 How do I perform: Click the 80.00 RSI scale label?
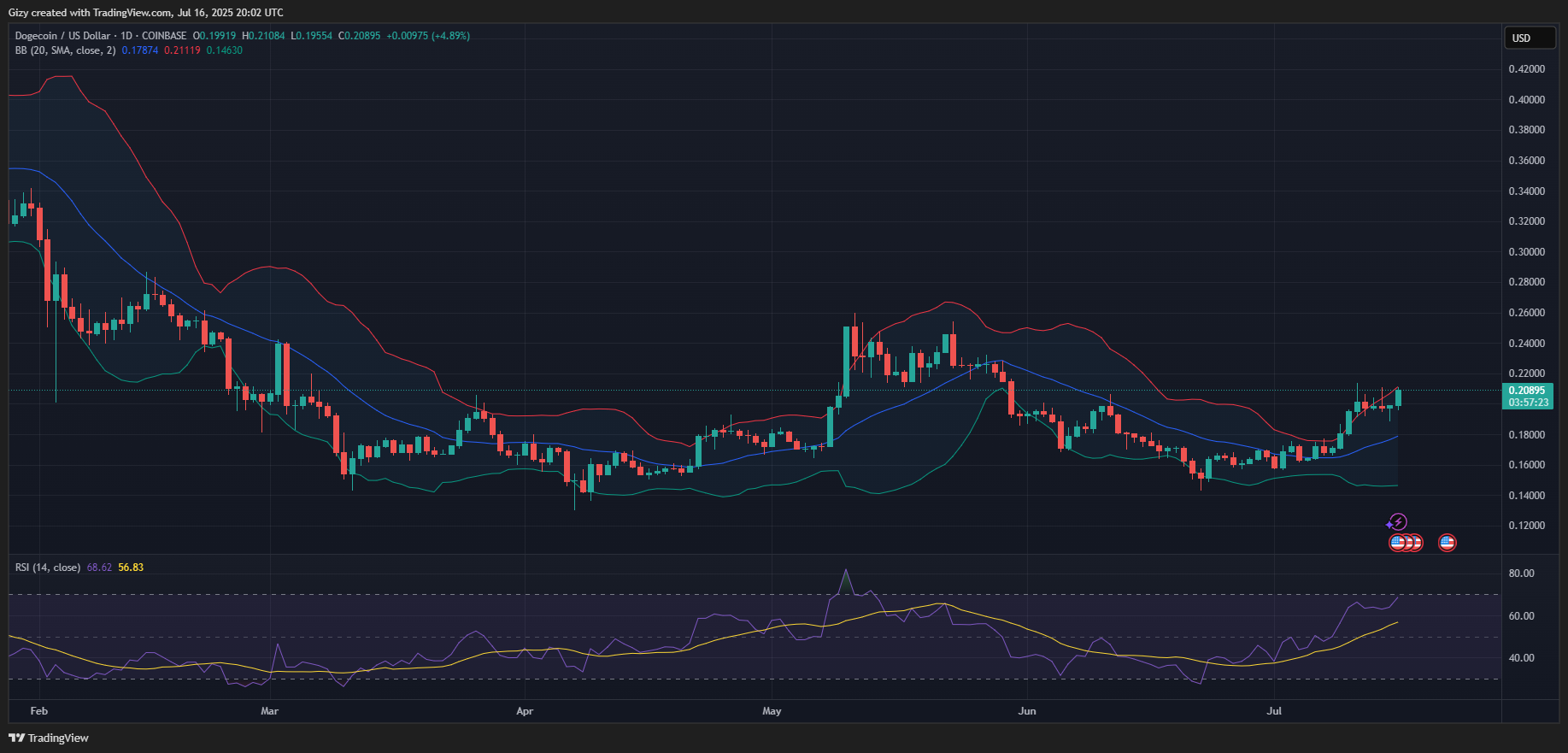[1522, 574]
